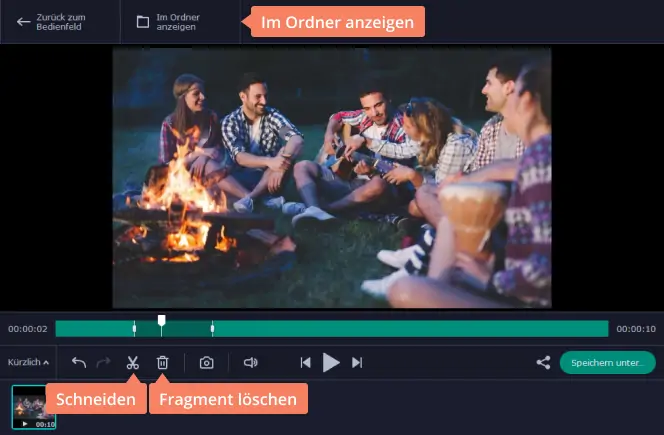The width and height of the screenshot is (664, 435).
Task: Click the current time 00:00:02 label
Action: point(28,329)
